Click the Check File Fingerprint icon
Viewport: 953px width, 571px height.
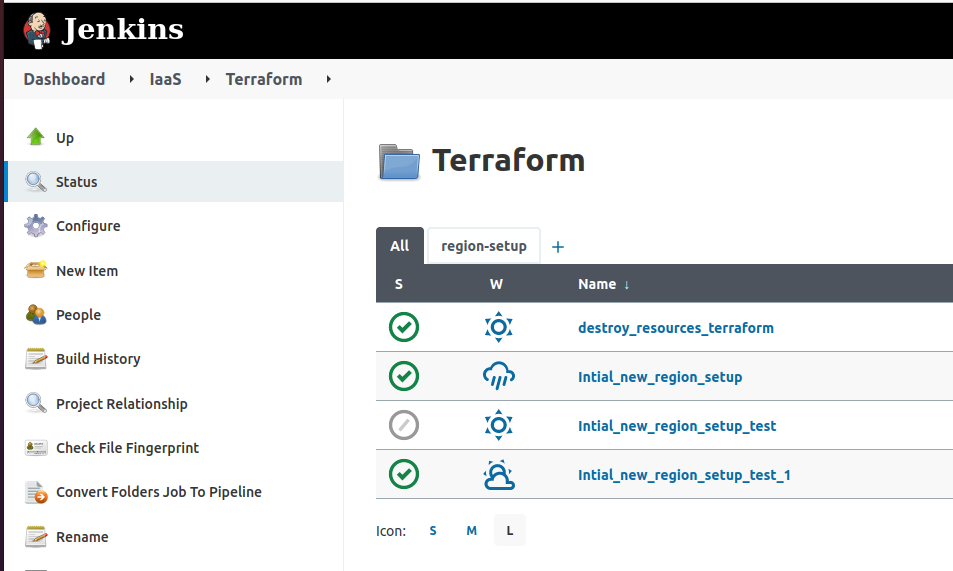[x=36, y=448]
